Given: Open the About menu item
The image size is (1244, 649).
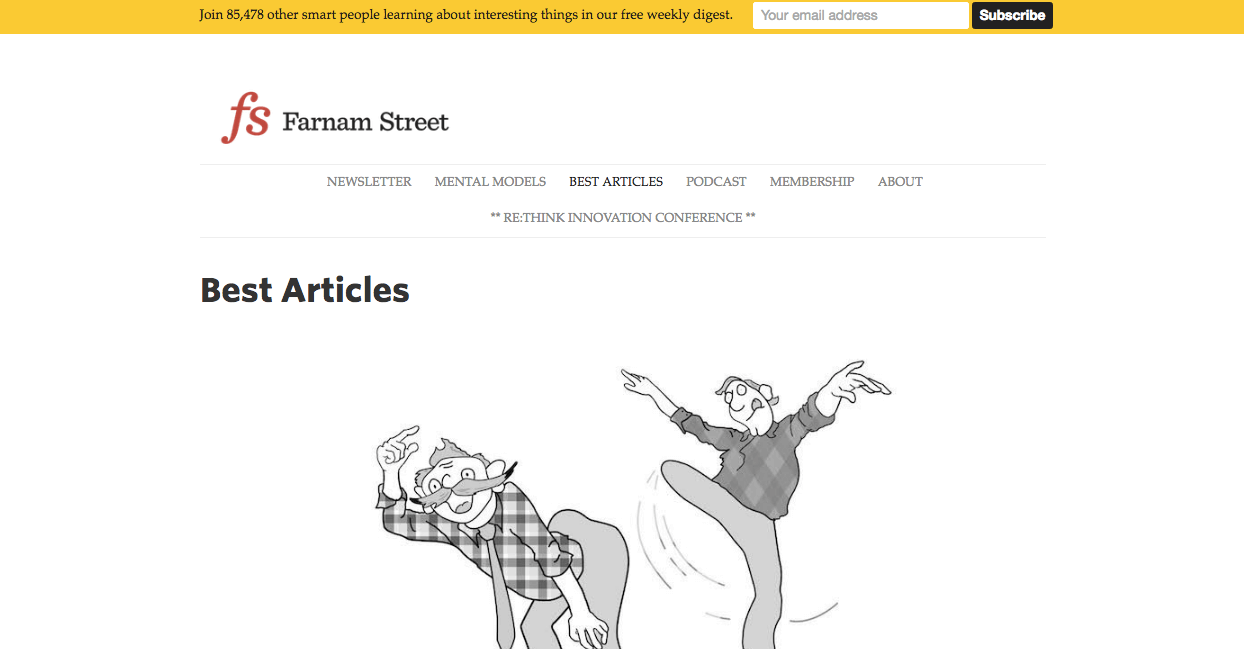Looking at the screenshot, I should (900, 182).
